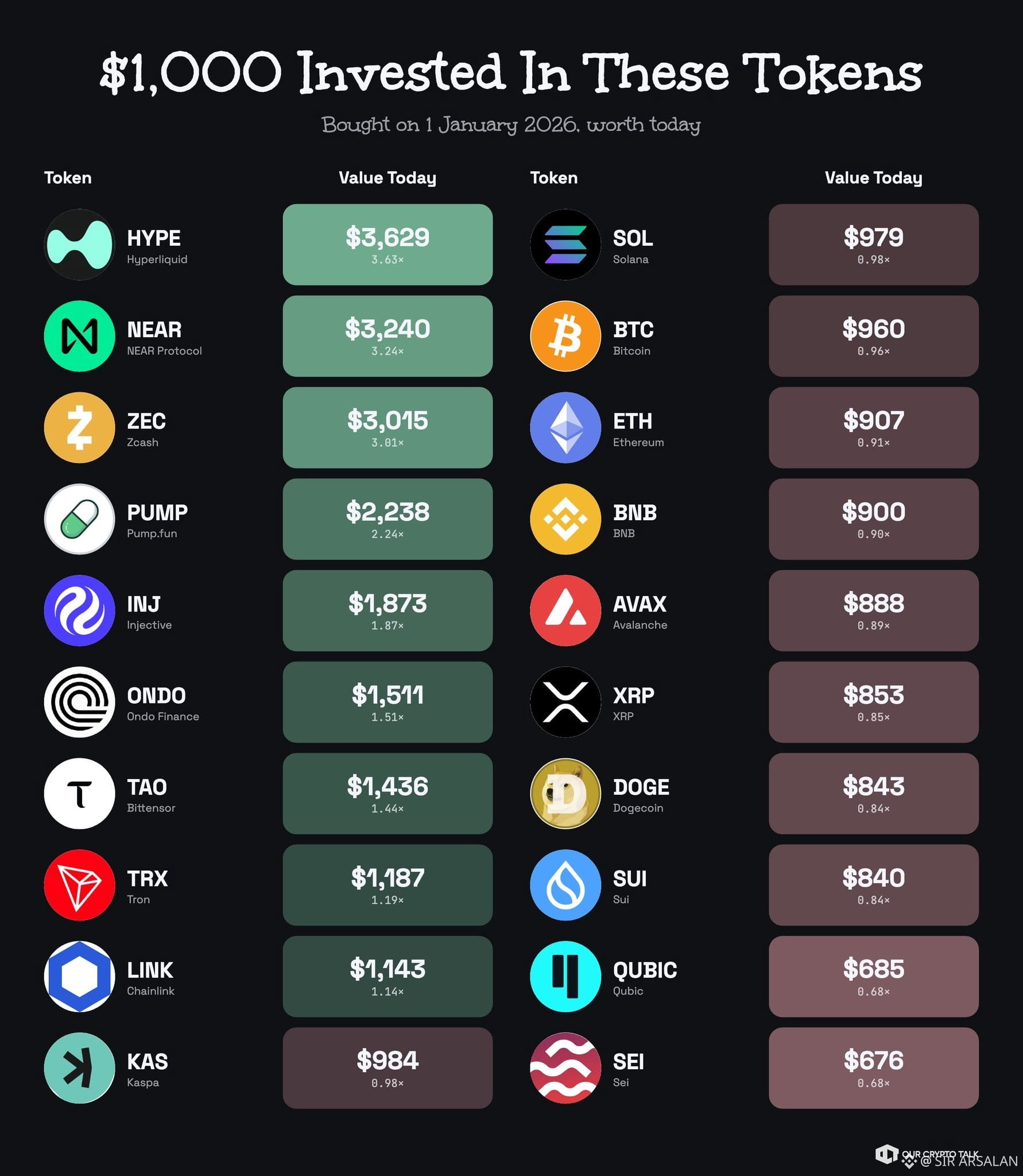
Task: Select the NEAR Protocol logo icon
Action: pyautogui.click(x=79, y=336)
